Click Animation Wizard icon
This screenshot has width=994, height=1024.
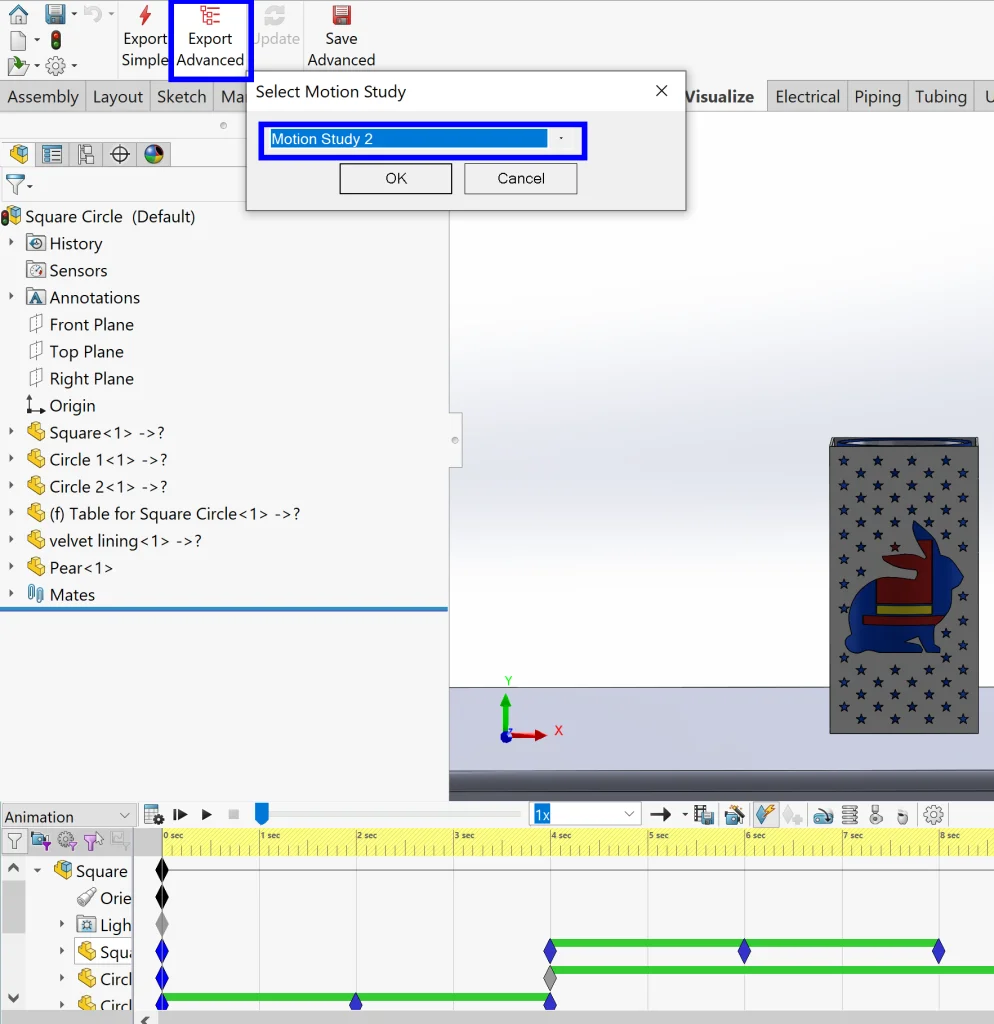pyautogui.click(x=735, y=814)
